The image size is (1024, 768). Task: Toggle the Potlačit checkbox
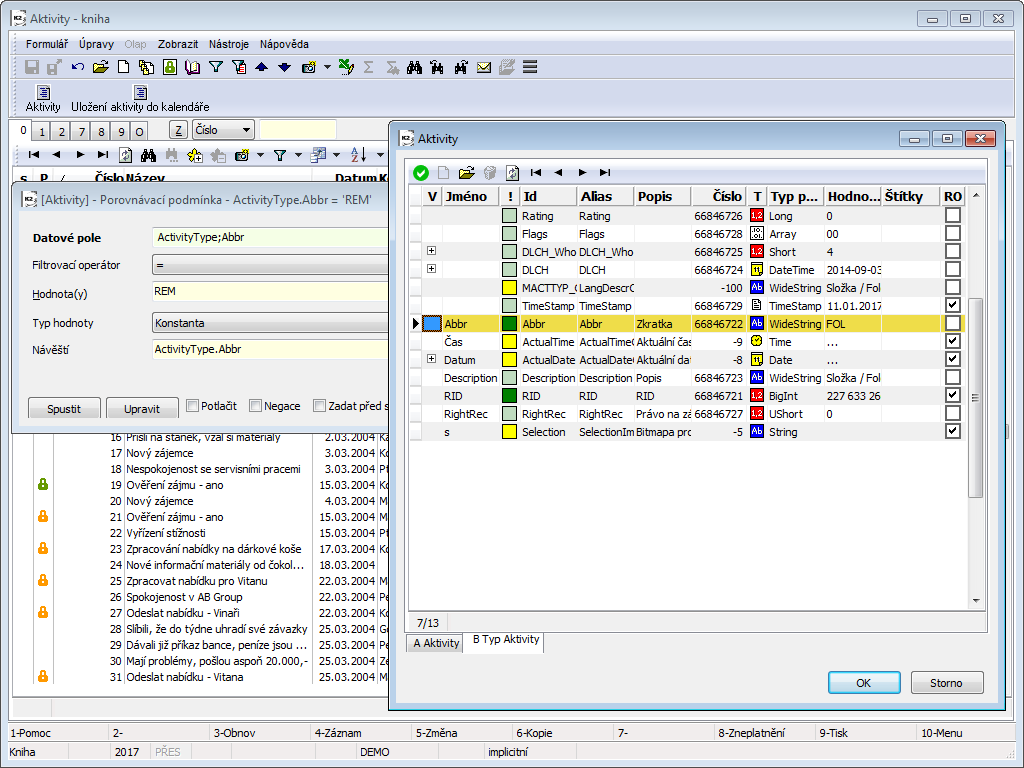pyautogui.click(x=193, y=406)
